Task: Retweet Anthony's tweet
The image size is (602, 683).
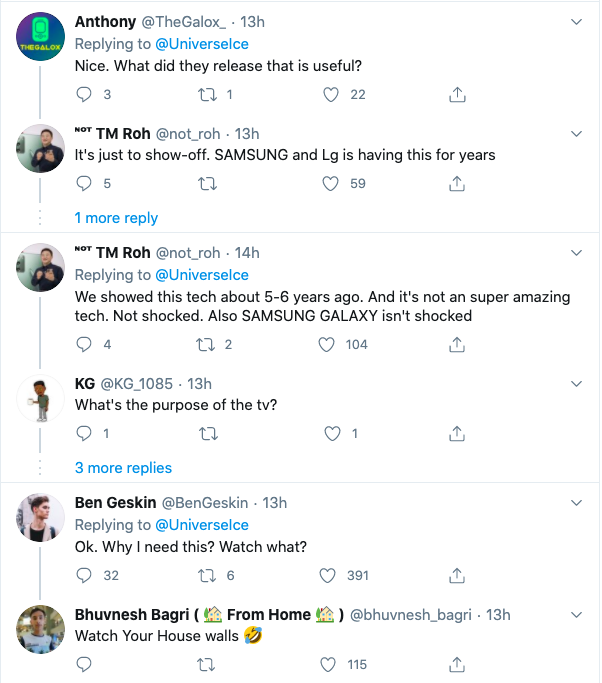Action: pyautogui.click(x=207, y=94)
